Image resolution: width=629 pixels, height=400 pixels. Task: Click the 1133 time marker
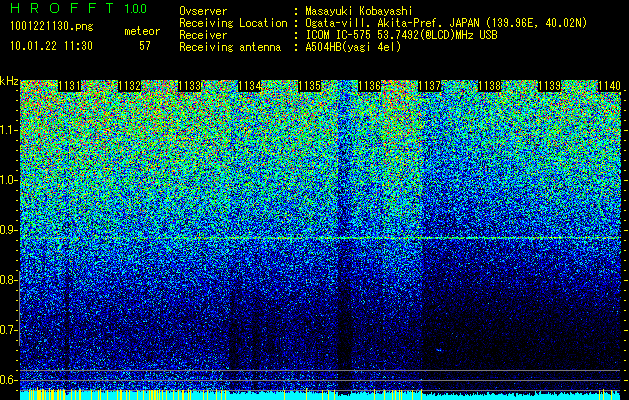[x=190, y=86]
